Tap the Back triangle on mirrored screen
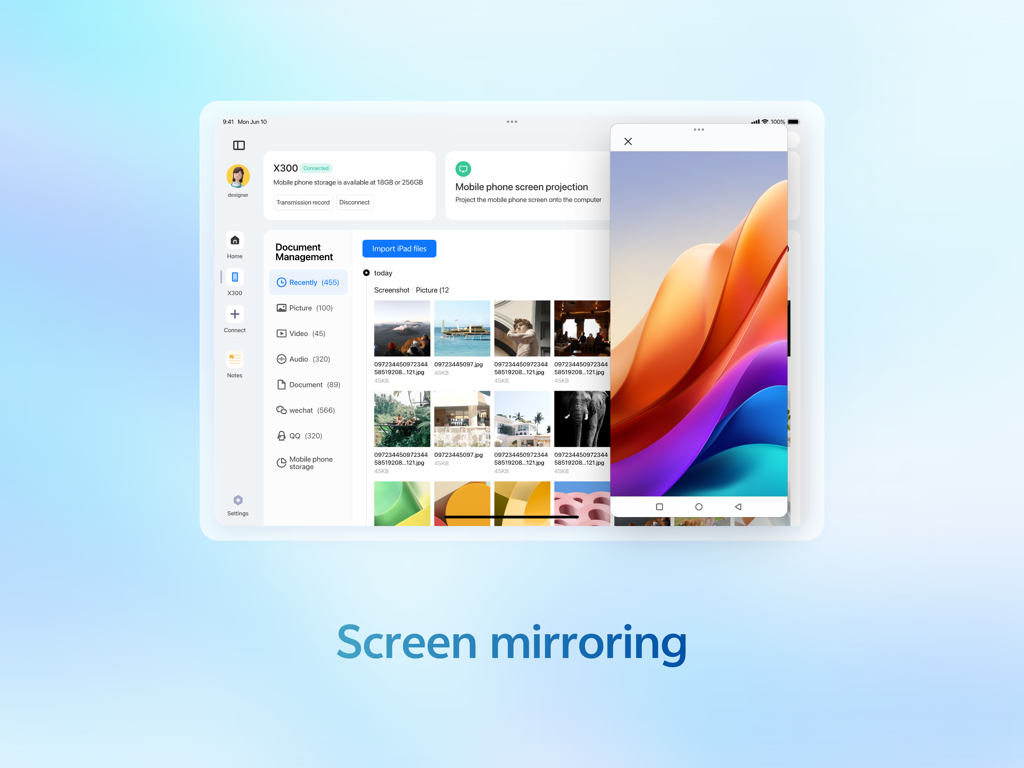 click(738, 507)
